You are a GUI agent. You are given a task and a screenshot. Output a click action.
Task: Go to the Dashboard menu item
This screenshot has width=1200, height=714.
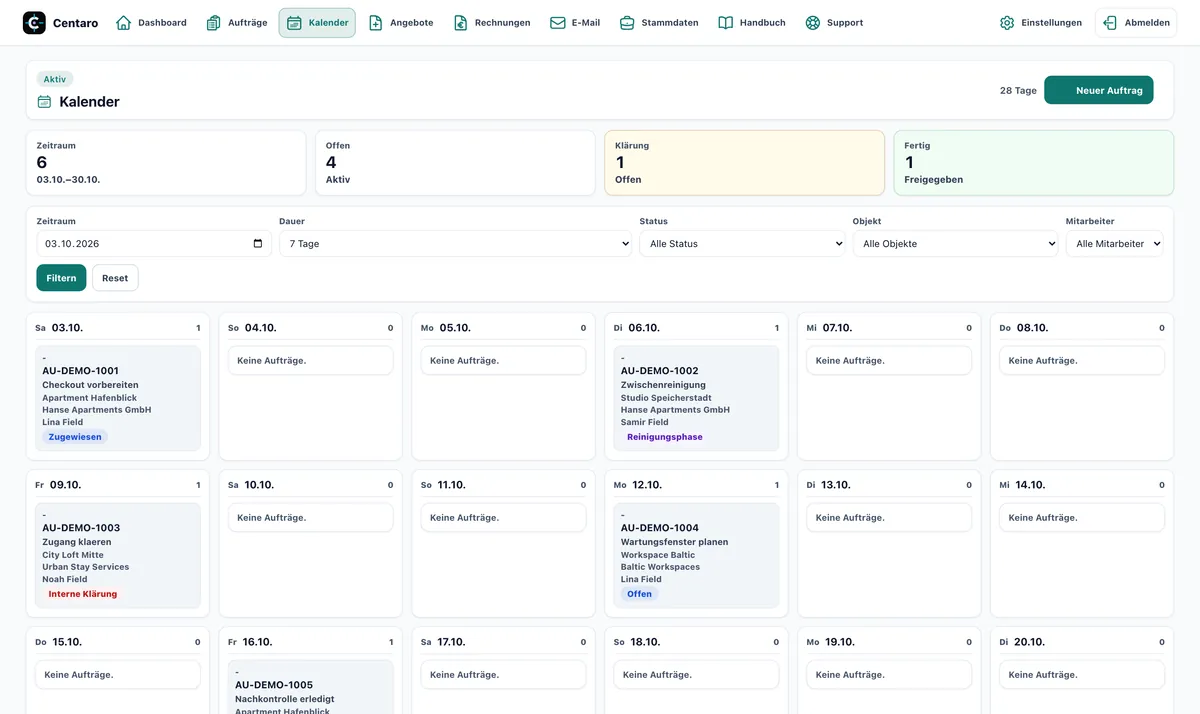pyautogui.click(x=151, y=23)
